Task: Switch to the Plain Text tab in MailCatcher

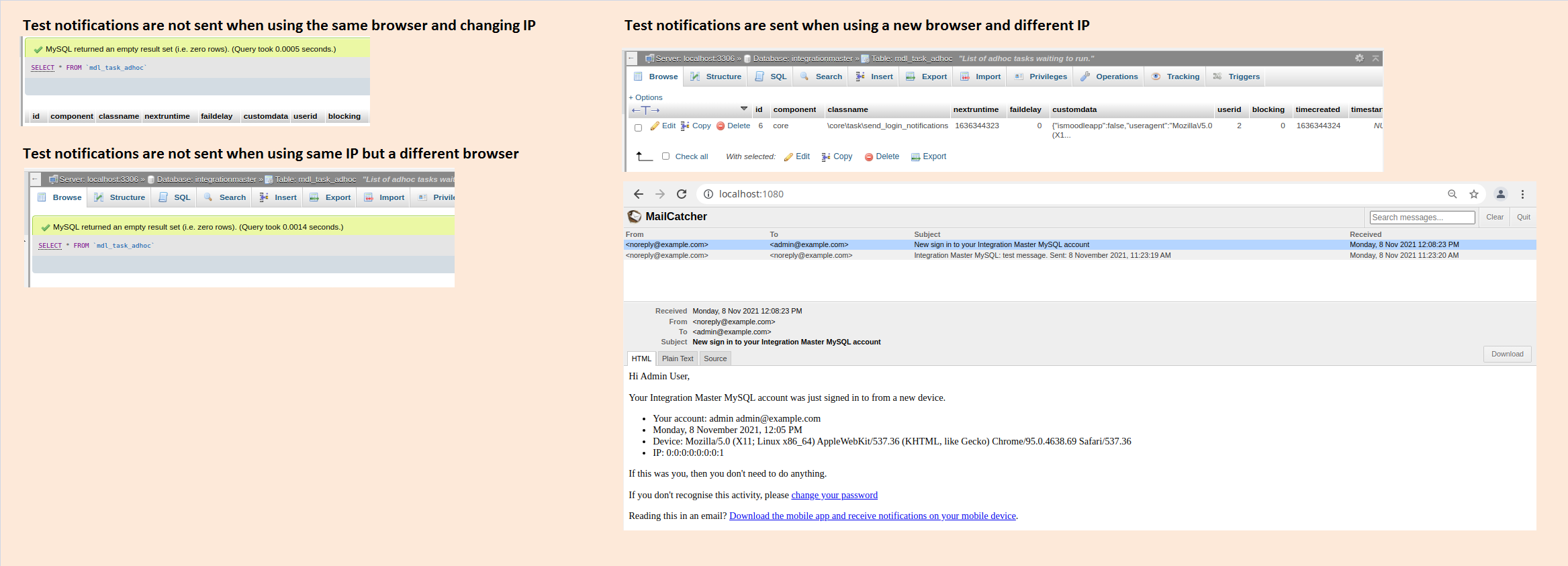Action: click(x=678, y=359)
